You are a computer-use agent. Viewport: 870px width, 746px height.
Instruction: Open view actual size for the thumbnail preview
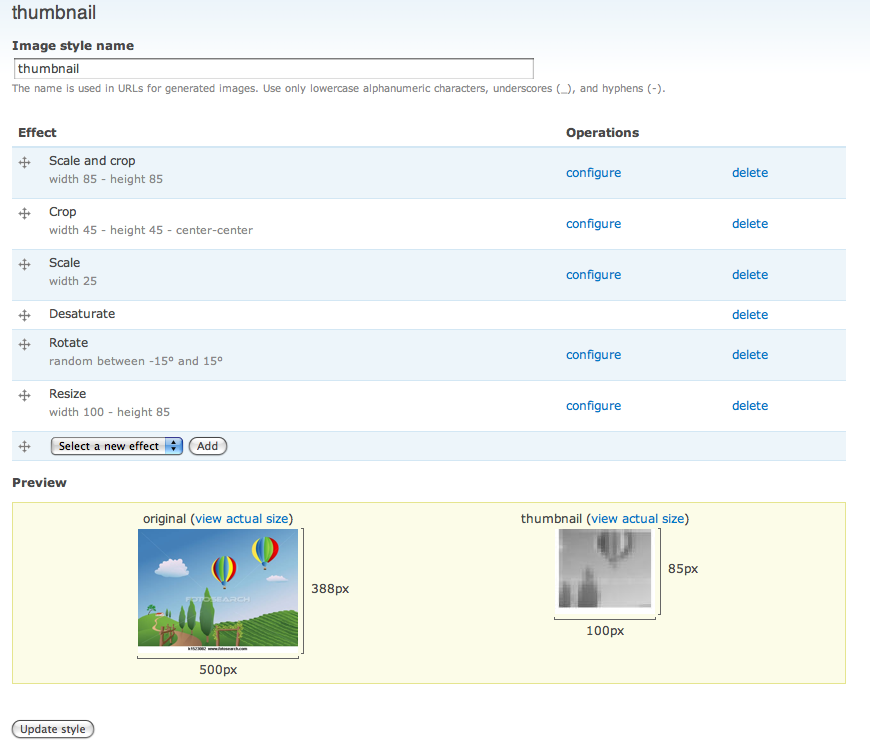(637, 518)
